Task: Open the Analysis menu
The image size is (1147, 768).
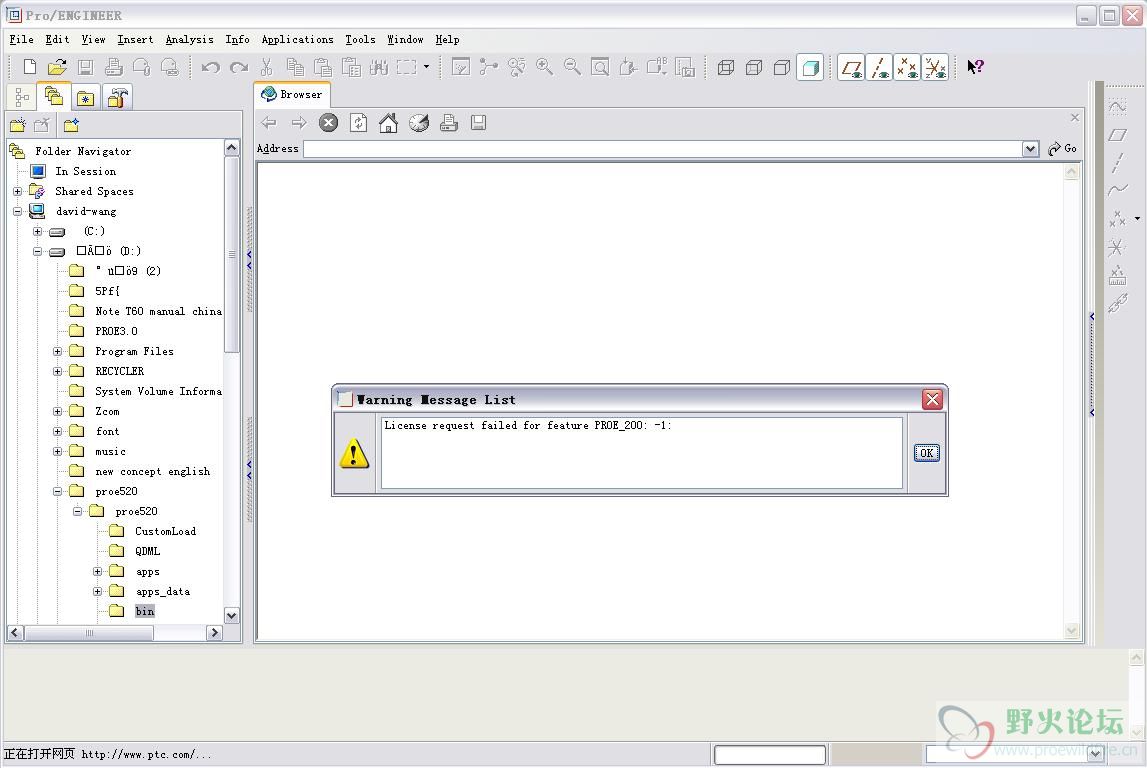Action: (x=189, y=39)
